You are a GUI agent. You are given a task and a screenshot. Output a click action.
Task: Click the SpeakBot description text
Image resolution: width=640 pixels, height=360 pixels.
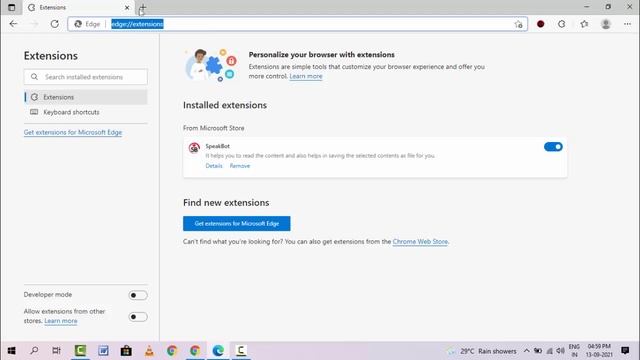point(320,156)
